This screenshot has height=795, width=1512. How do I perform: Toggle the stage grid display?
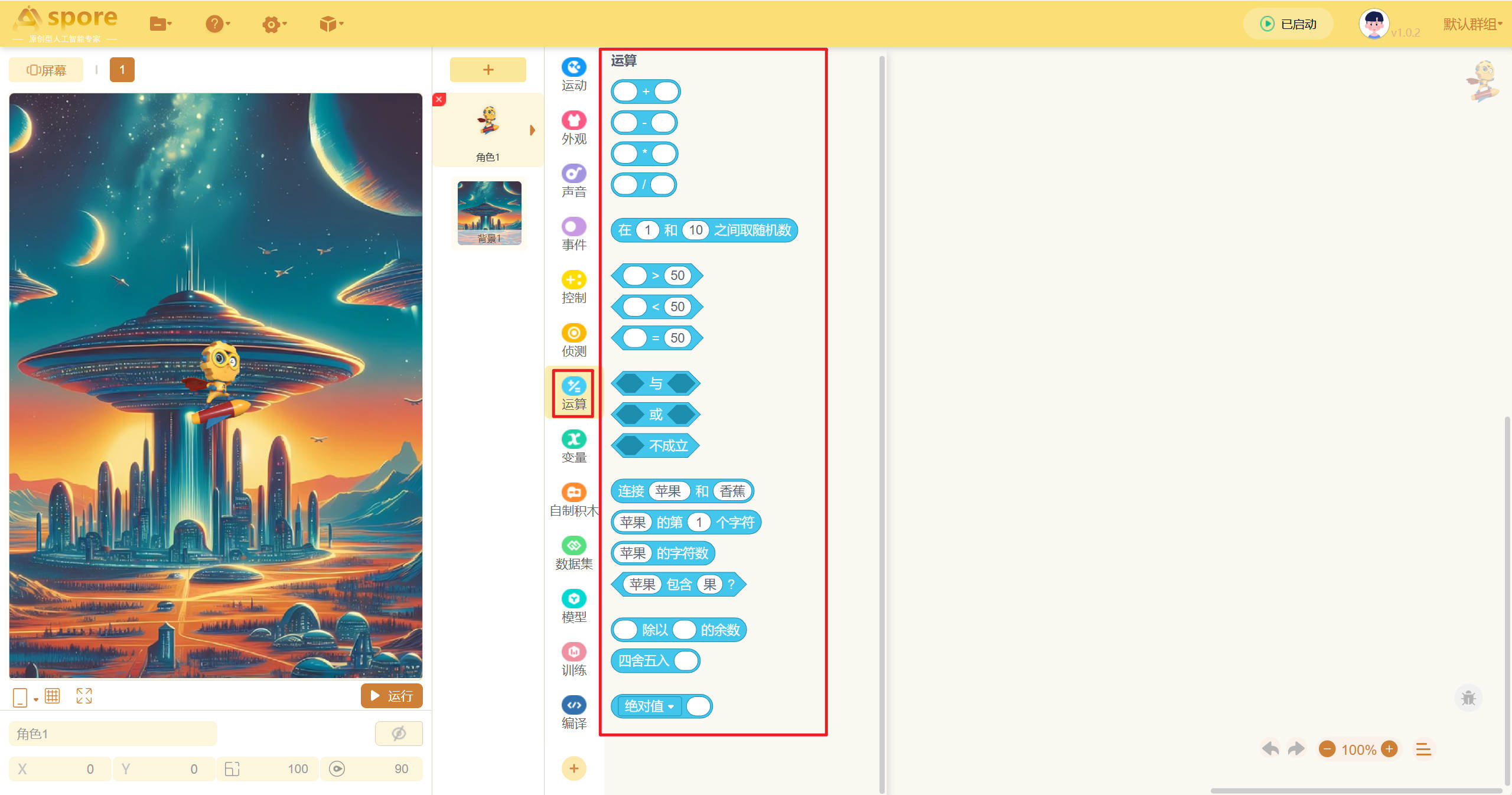tap(53, 696)
